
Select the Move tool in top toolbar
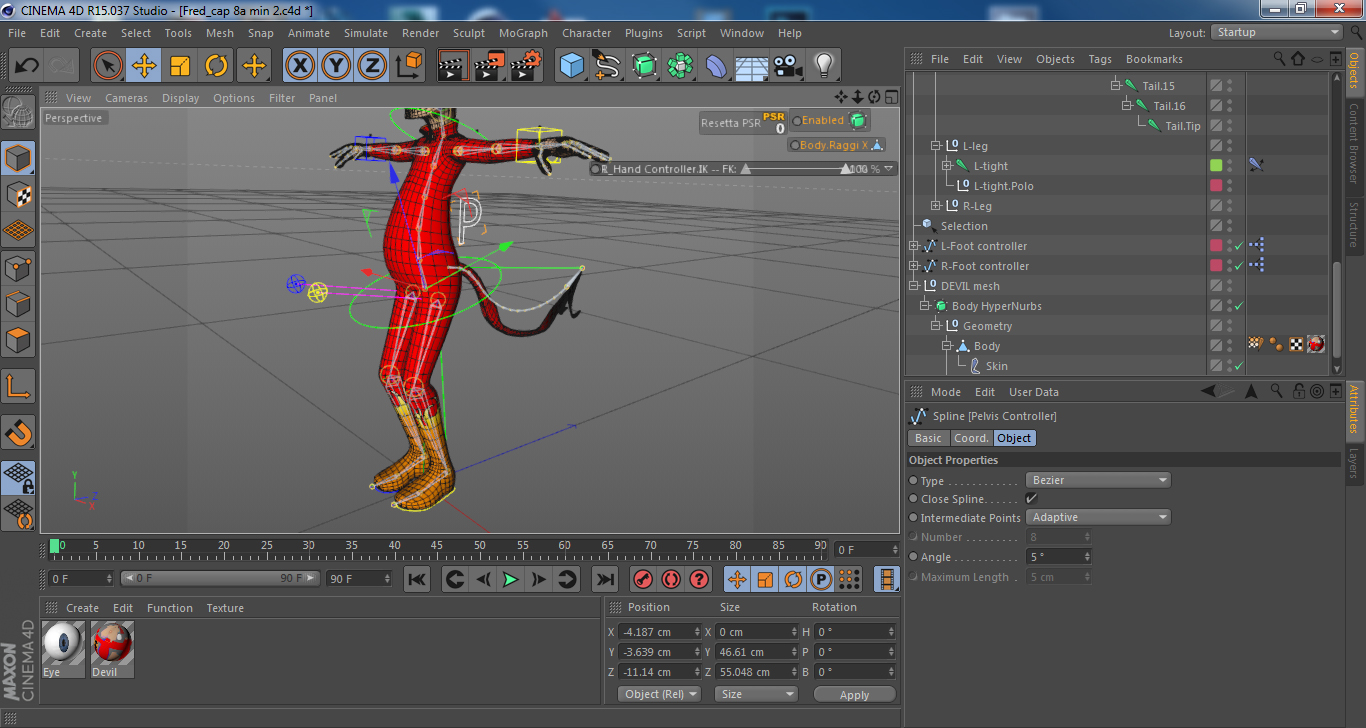(144, 66)
